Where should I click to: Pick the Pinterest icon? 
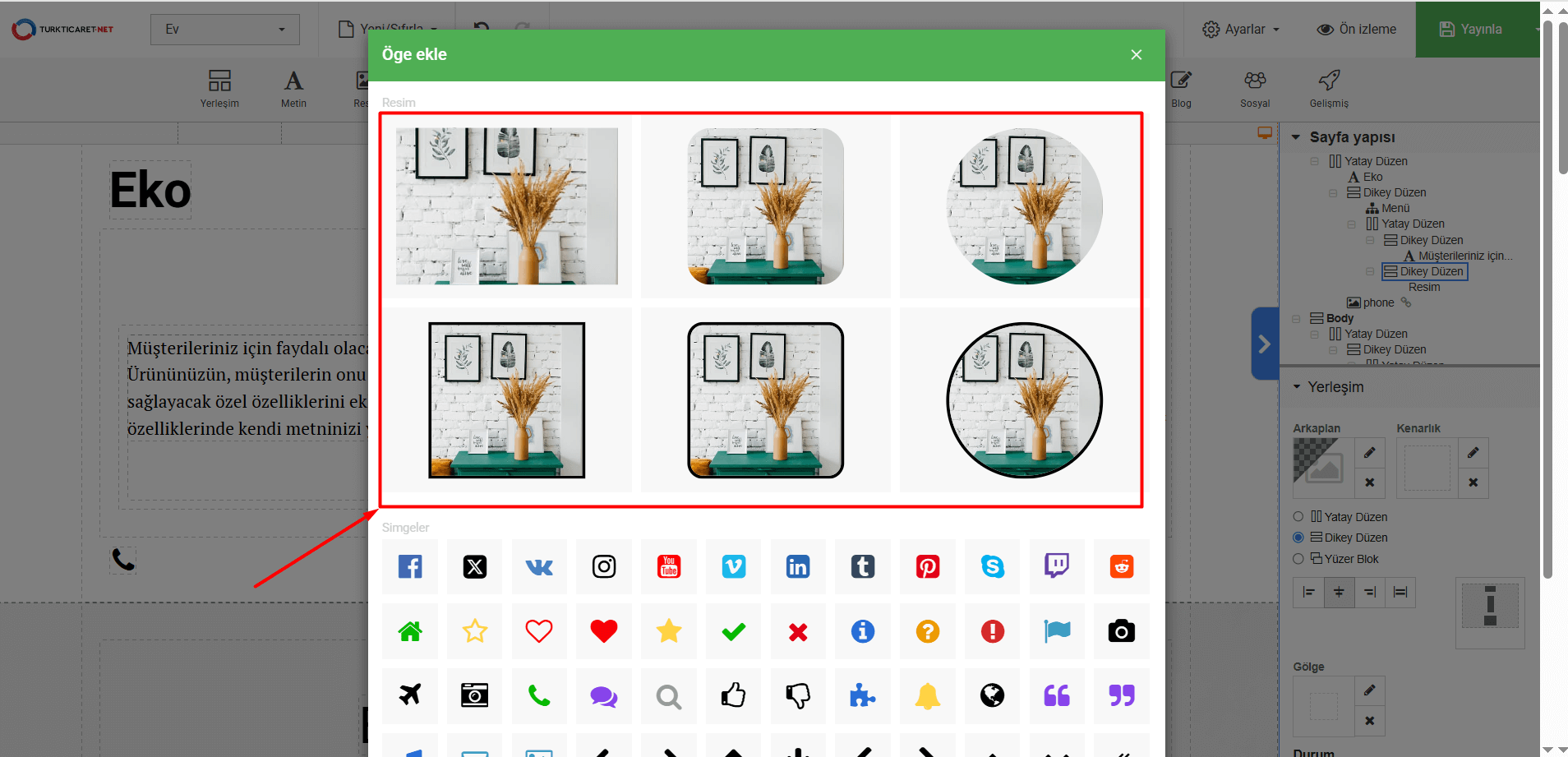tap(928, 566)
